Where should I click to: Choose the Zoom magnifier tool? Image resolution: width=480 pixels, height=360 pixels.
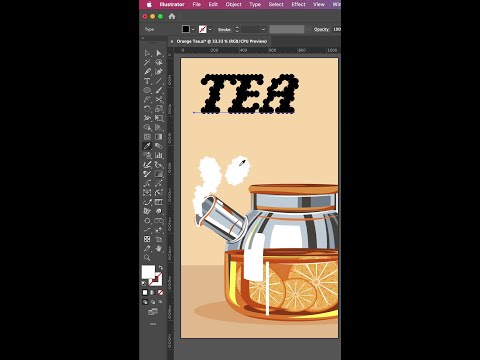pyautogui.click(x=147, y=258)
